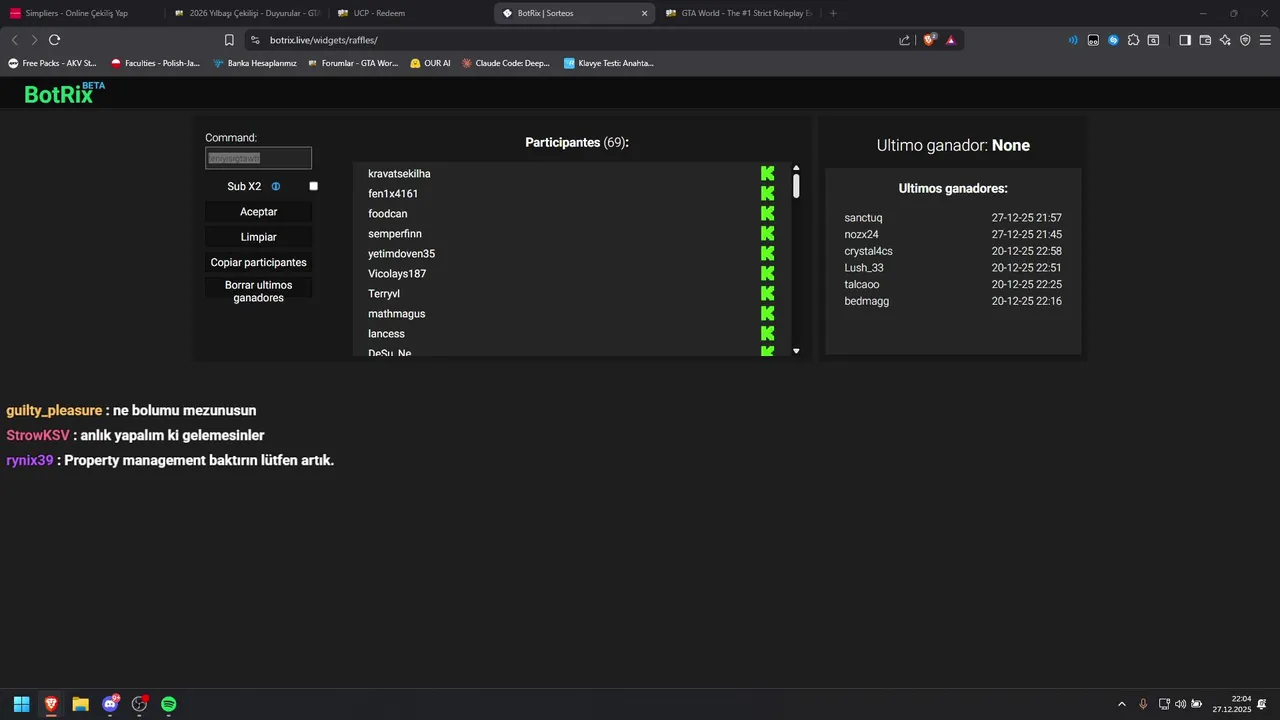This screenshot has height=720, width=1280.
Task: Open the share icon in the address bar
Action: (x=904, y=40)
